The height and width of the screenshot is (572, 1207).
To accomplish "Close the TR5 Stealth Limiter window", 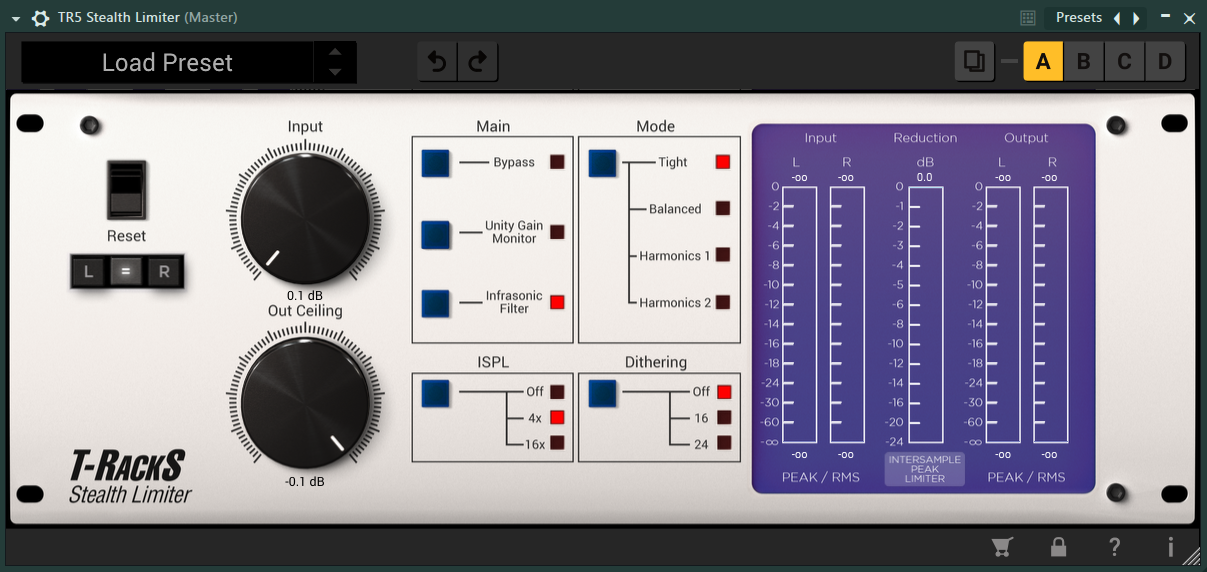I will 1189,18.
